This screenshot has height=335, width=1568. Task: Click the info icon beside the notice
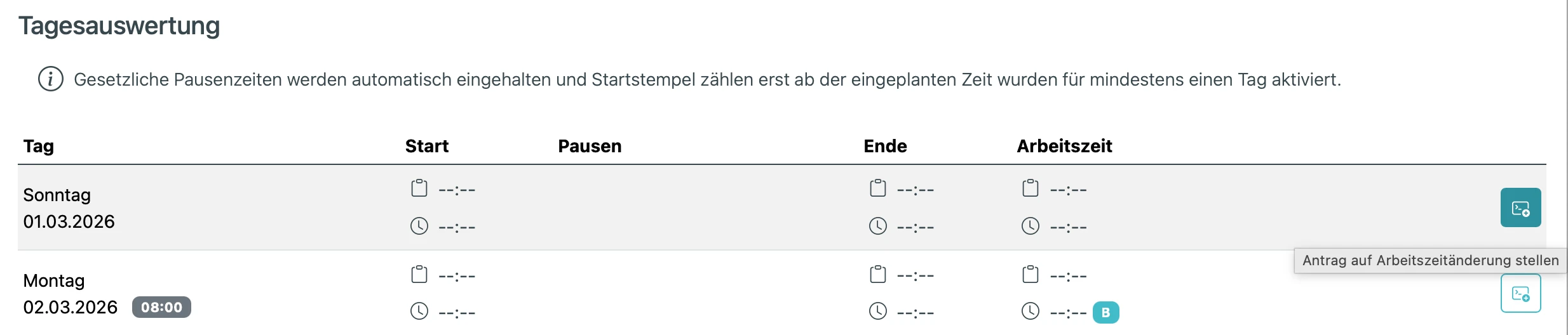51,79
